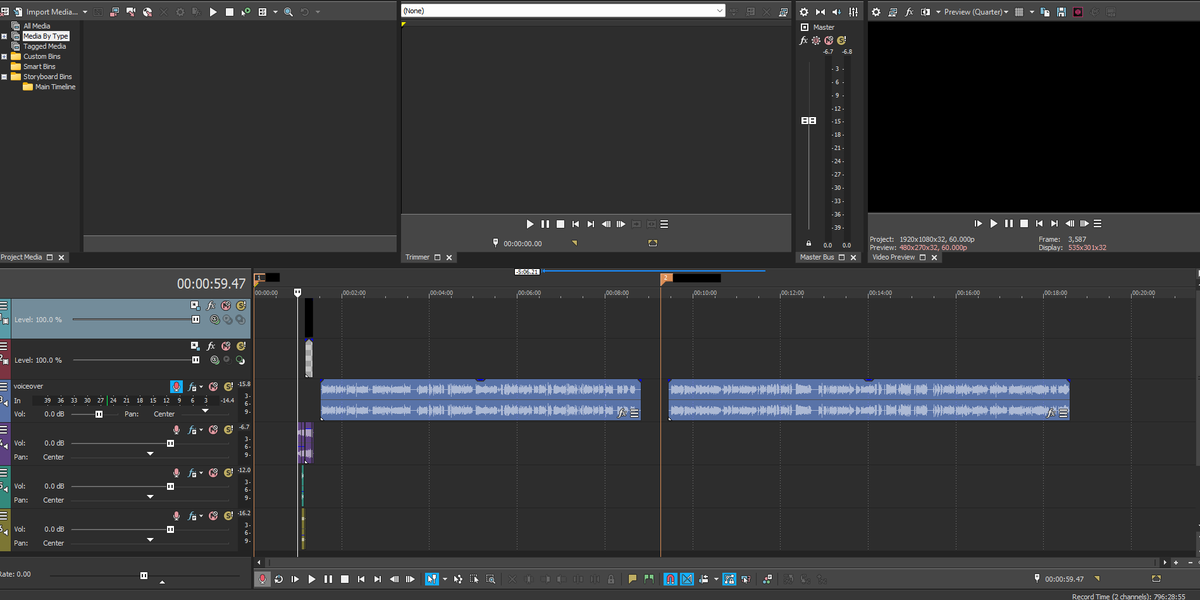Open Import Media dropdown arrow

pyautogui.click(x=85, y=12)
